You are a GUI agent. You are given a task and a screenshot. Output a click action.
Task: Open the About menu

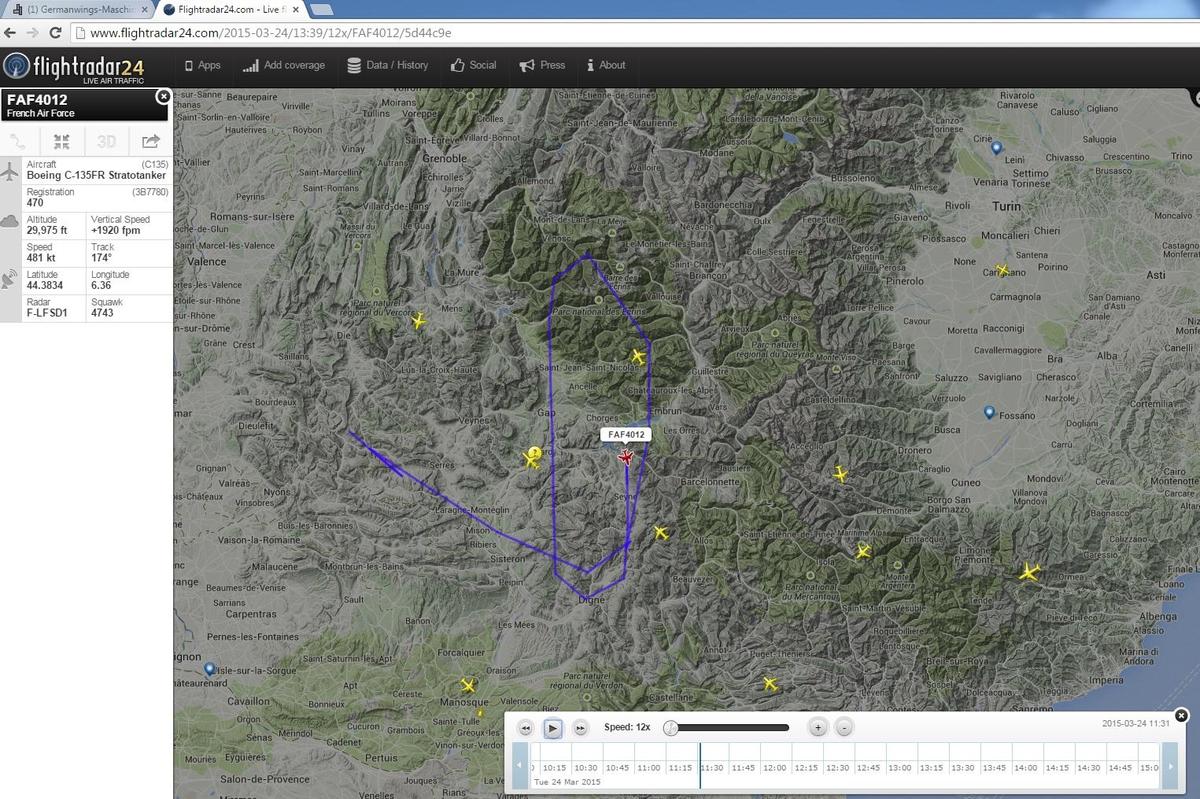[x=606, y=65]
